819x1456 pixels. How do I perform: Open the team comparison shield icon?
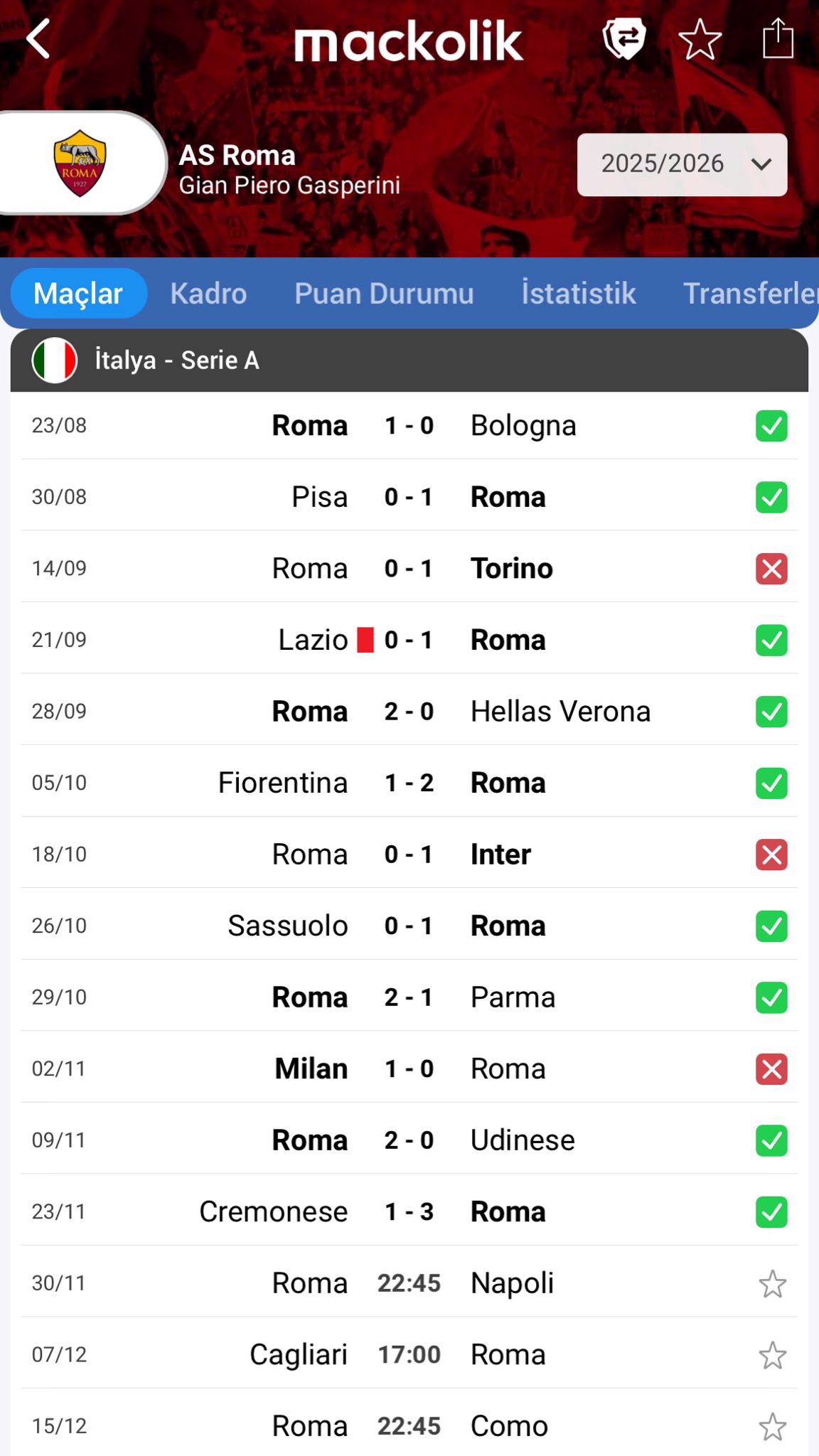[624, 38]
